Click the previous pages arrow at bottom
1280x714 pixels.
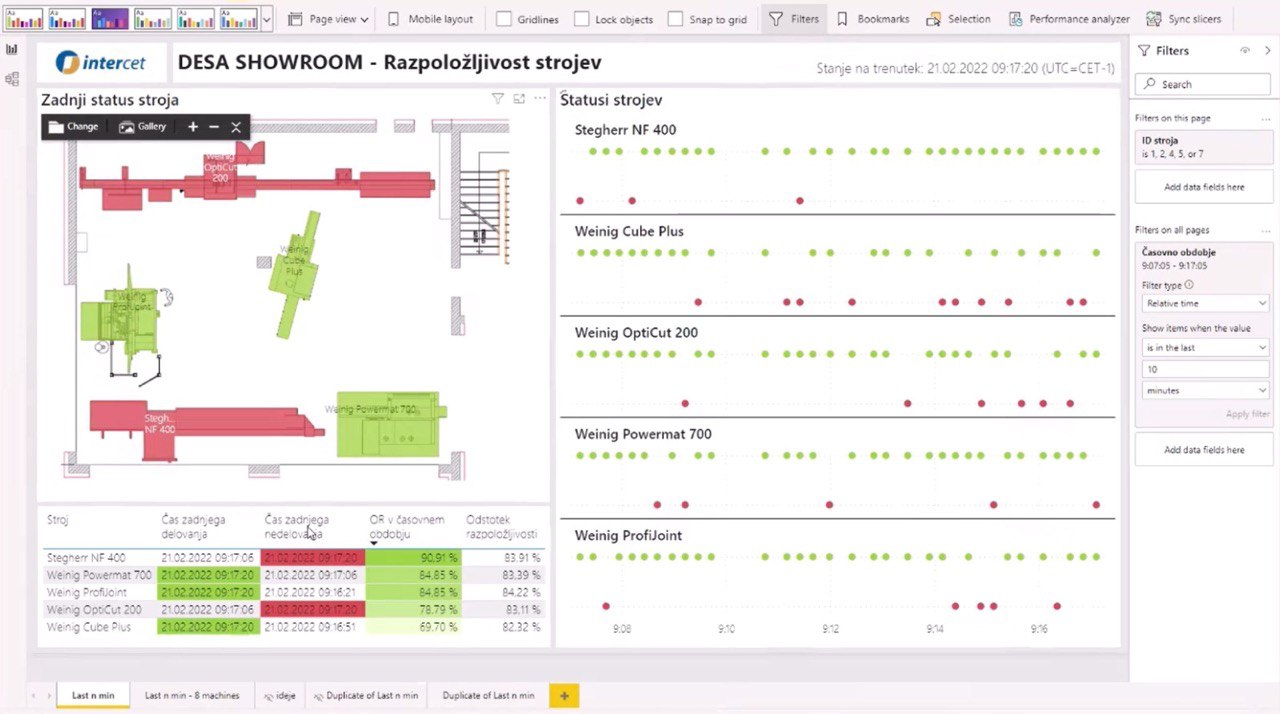click(33, 696)
